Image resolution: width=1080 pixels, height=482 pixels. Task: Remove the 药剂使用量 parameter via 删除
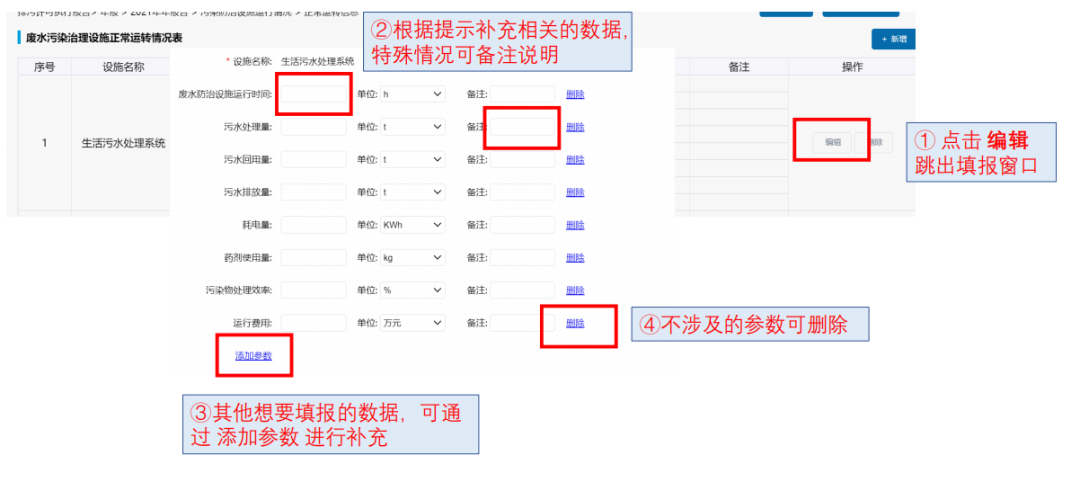[x=575, y=258]
